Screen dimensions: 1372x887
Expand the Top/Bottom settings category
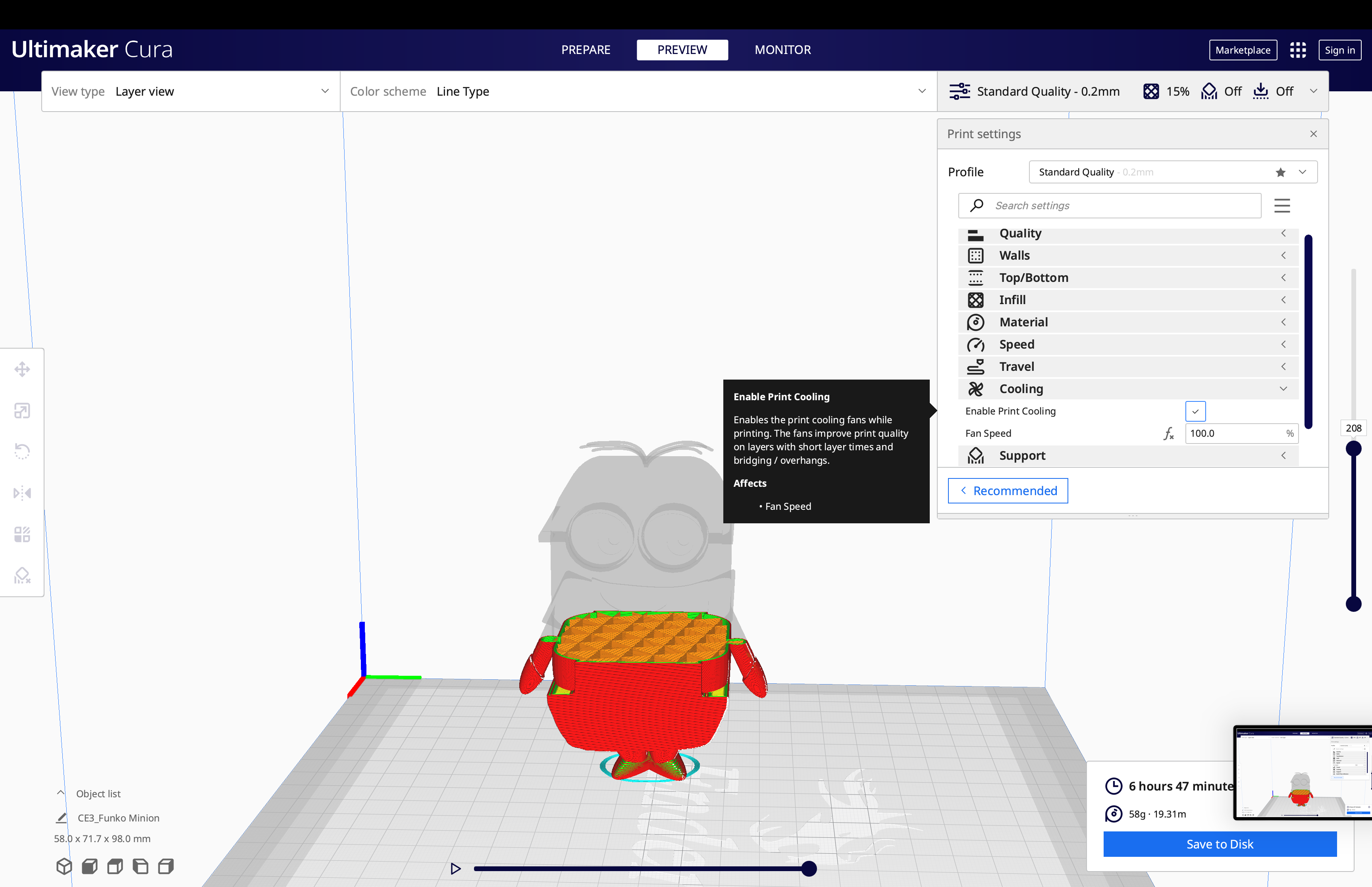(x=1128, y=278)
